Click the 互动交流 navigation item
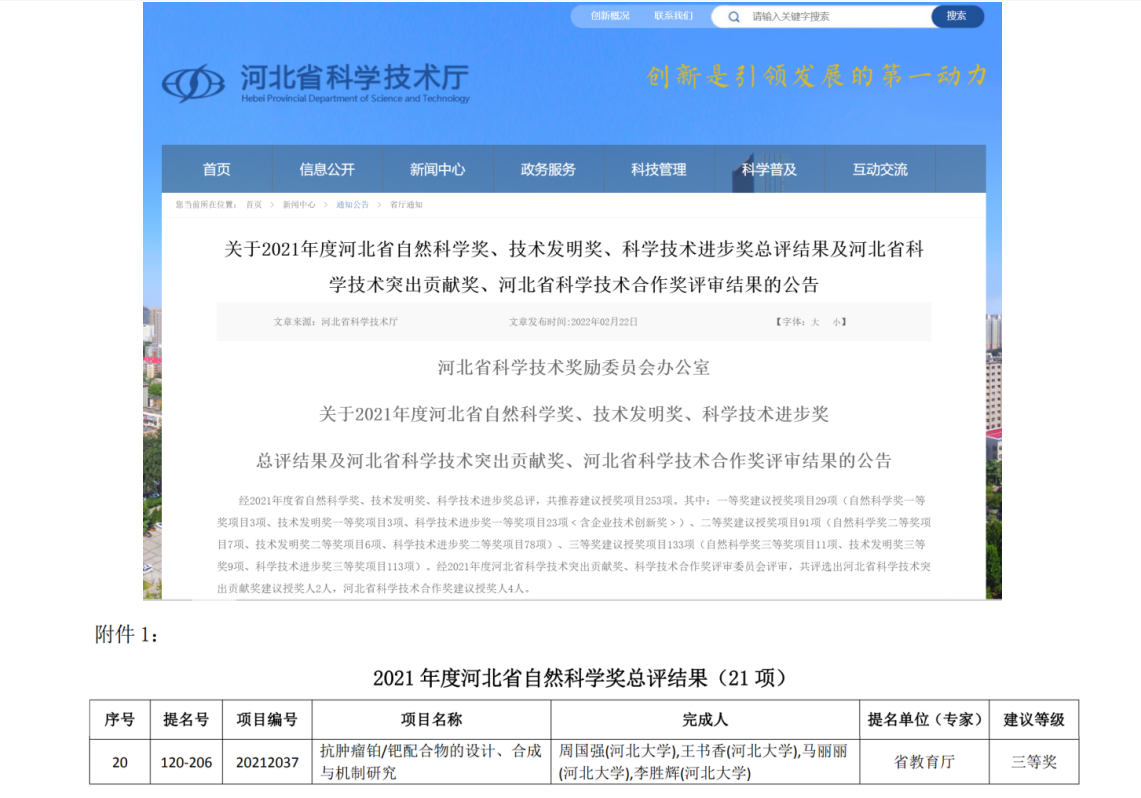This screenshot has width=1141, height=798. tap(880, 170)
